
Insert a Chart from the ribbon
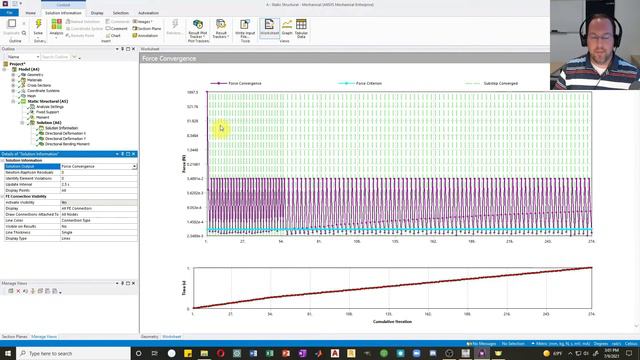click(x=113, y=36)
